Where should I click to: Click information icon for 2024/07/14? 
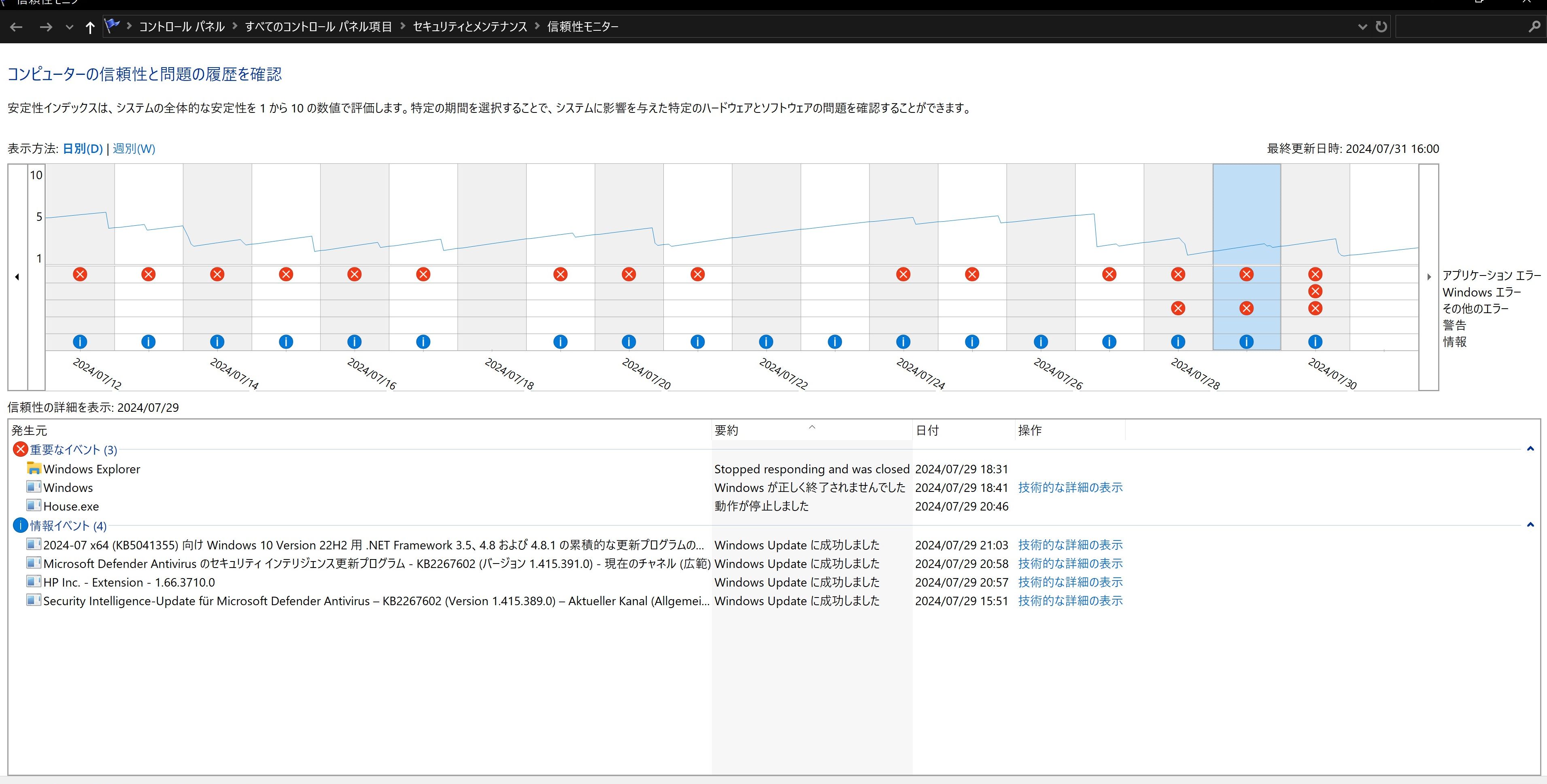click(217, 341)
